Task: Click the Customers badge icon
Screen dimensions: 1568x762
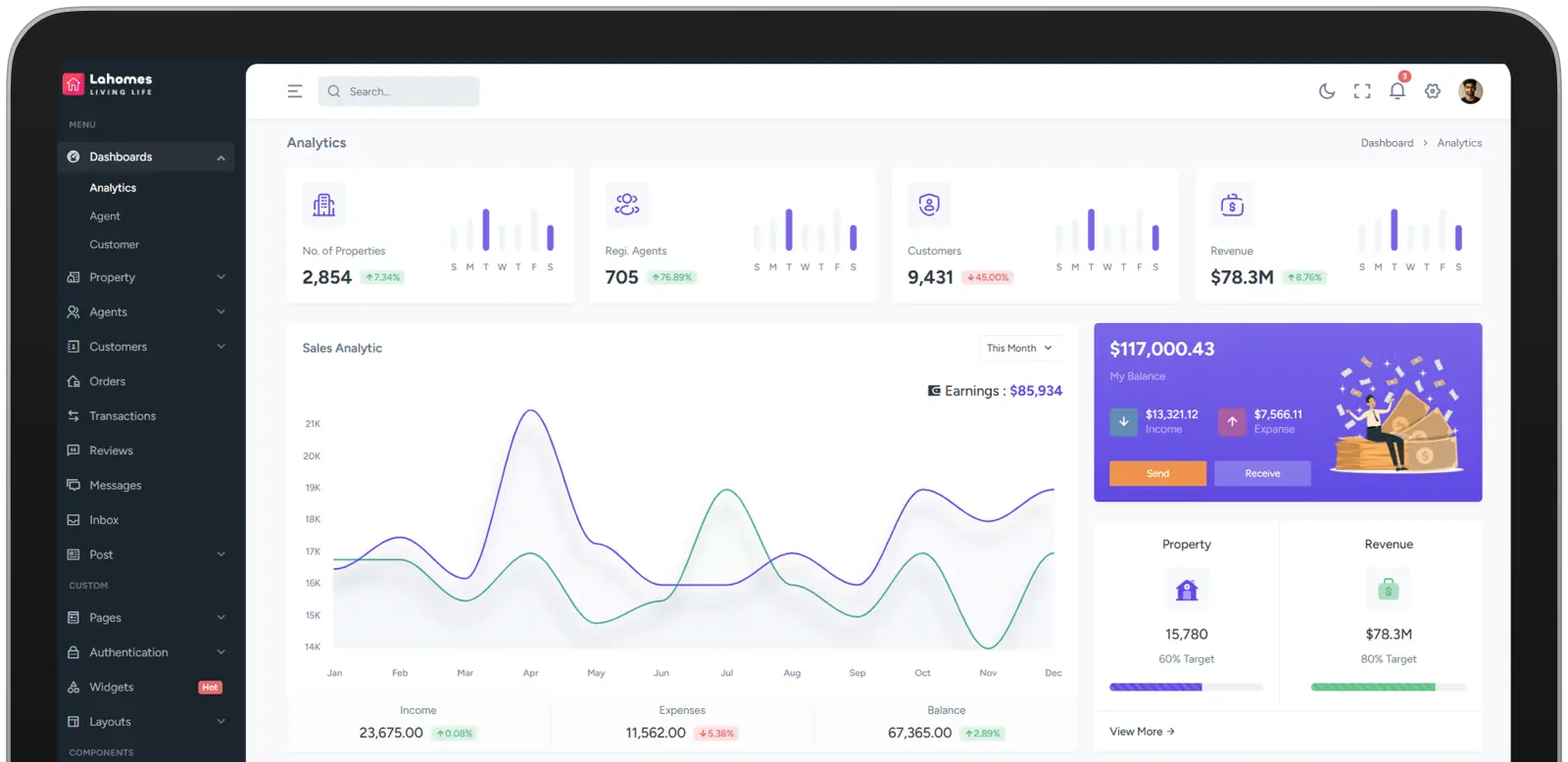Action: 929,205
